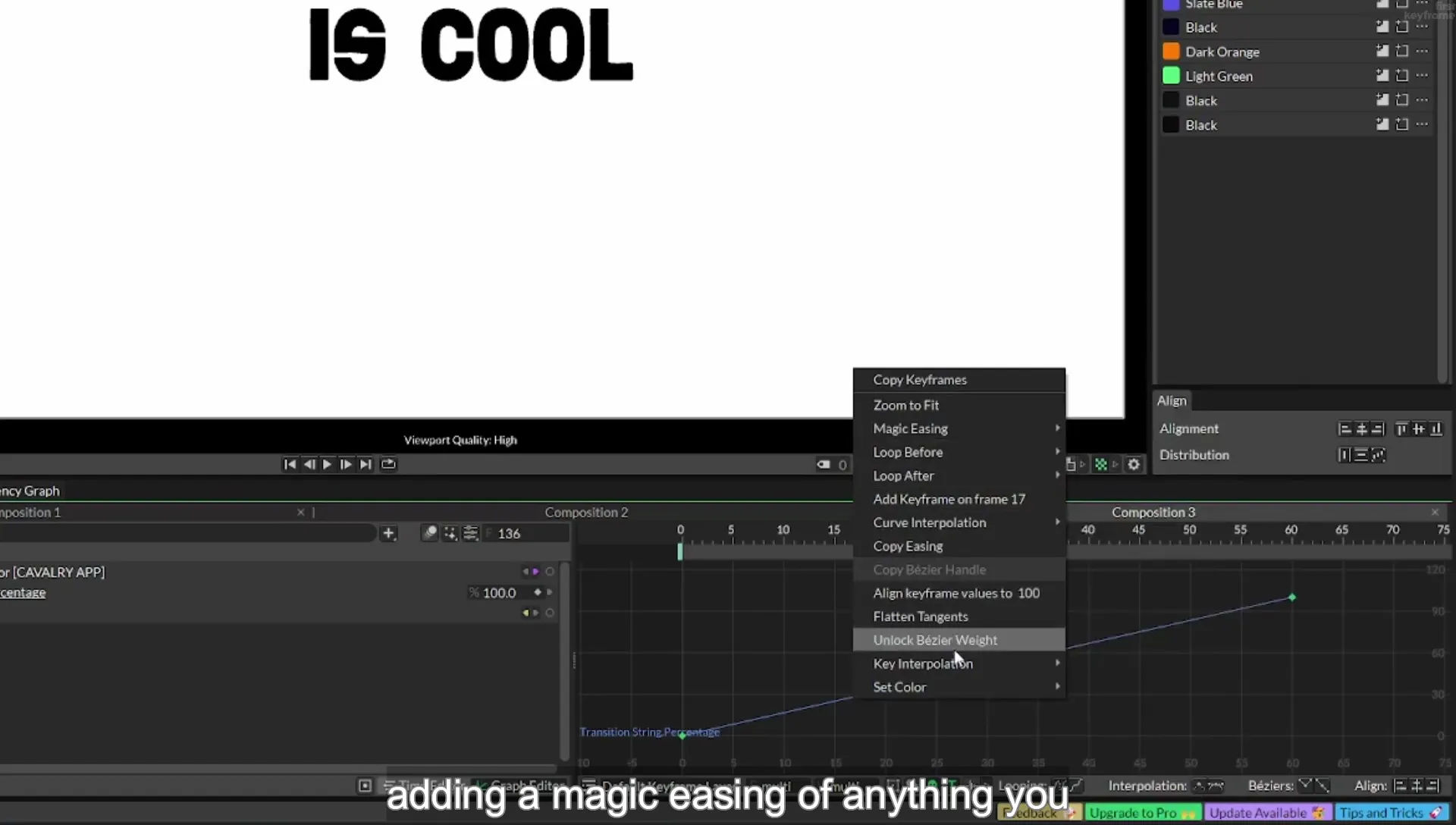Open the Align panel tab
Screen dimensions: 1456x825
coord(1172,400)
